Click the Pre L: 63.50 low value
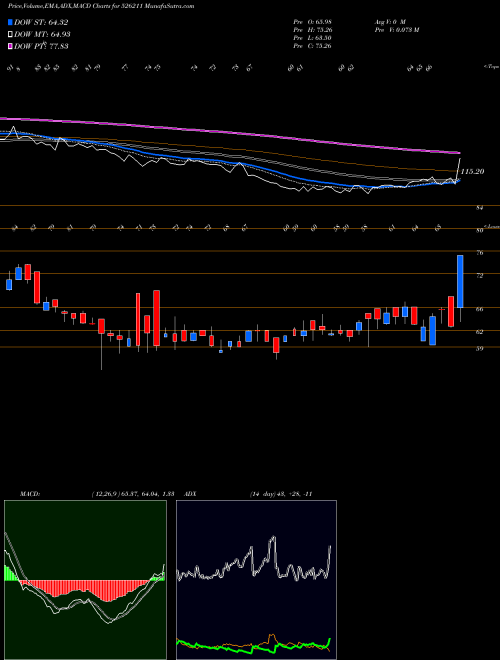Screen dimensions: 500x660 coord(313,38)
